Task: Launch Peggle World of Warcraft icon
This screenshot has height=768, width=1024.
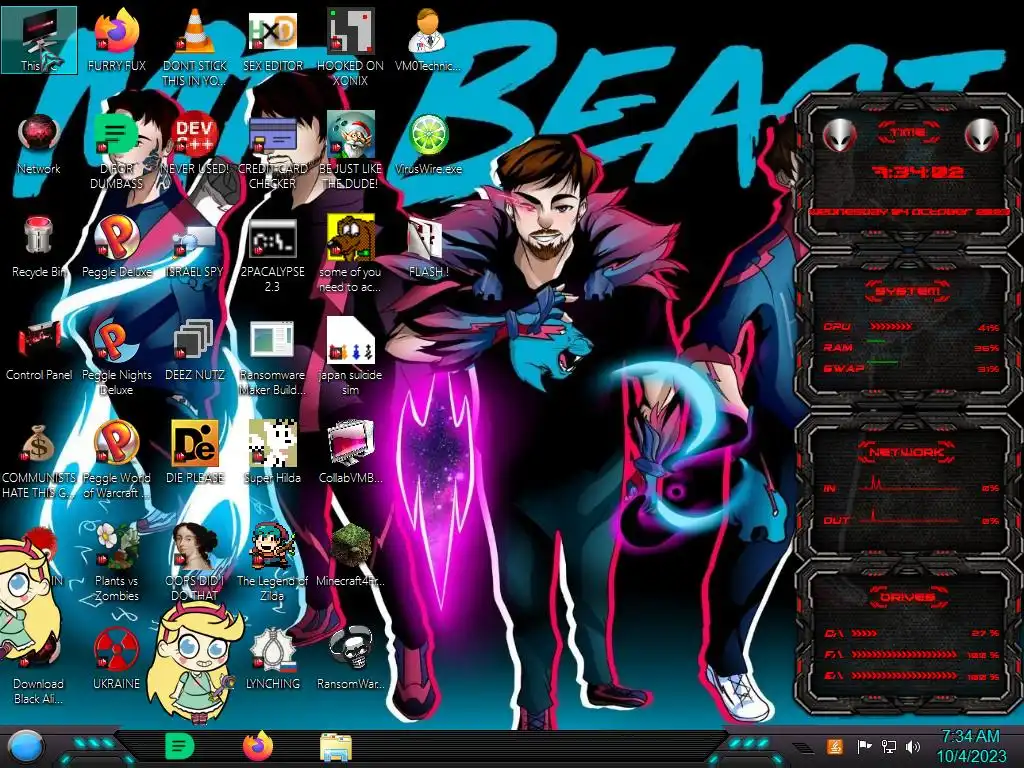Action: point(116,460)
